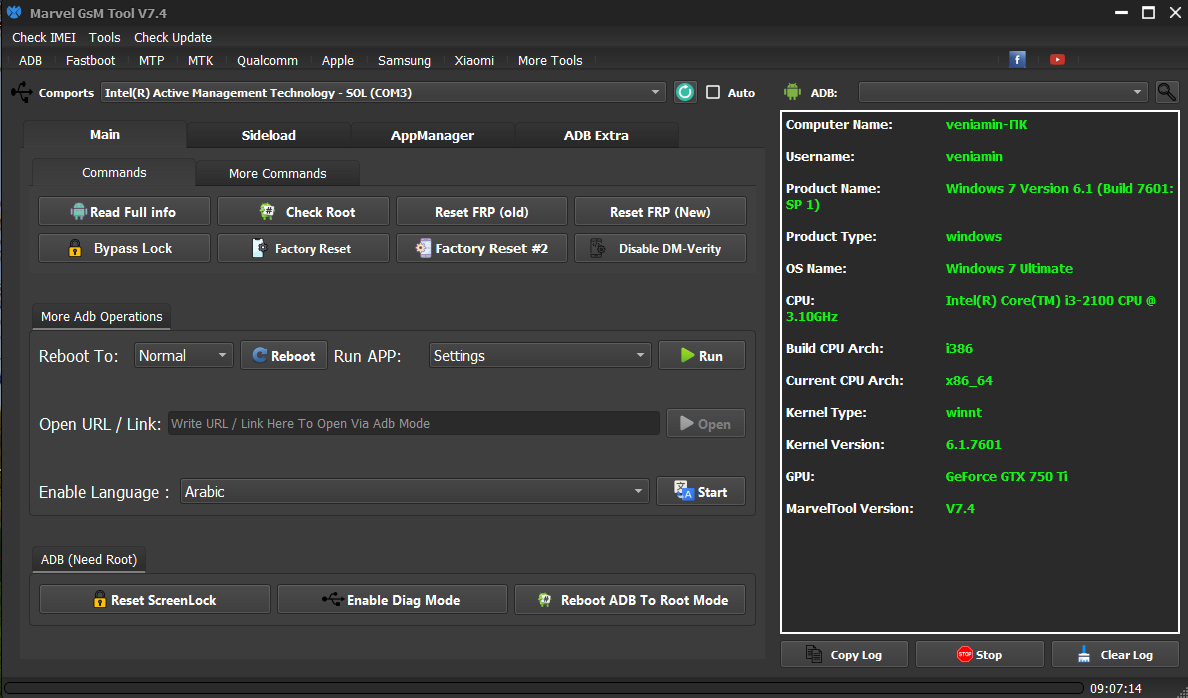The height and width of the screenshot is (698, 1188).
Task: Select the MTK toolbar section
Action: 200,61
